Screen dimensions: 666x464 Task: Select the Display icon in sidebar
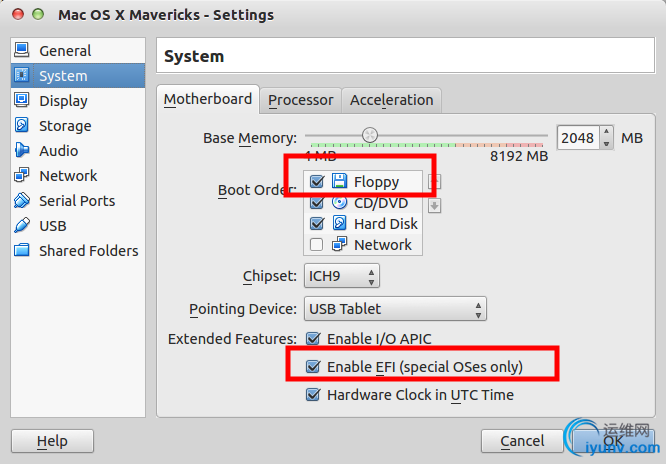21,101
